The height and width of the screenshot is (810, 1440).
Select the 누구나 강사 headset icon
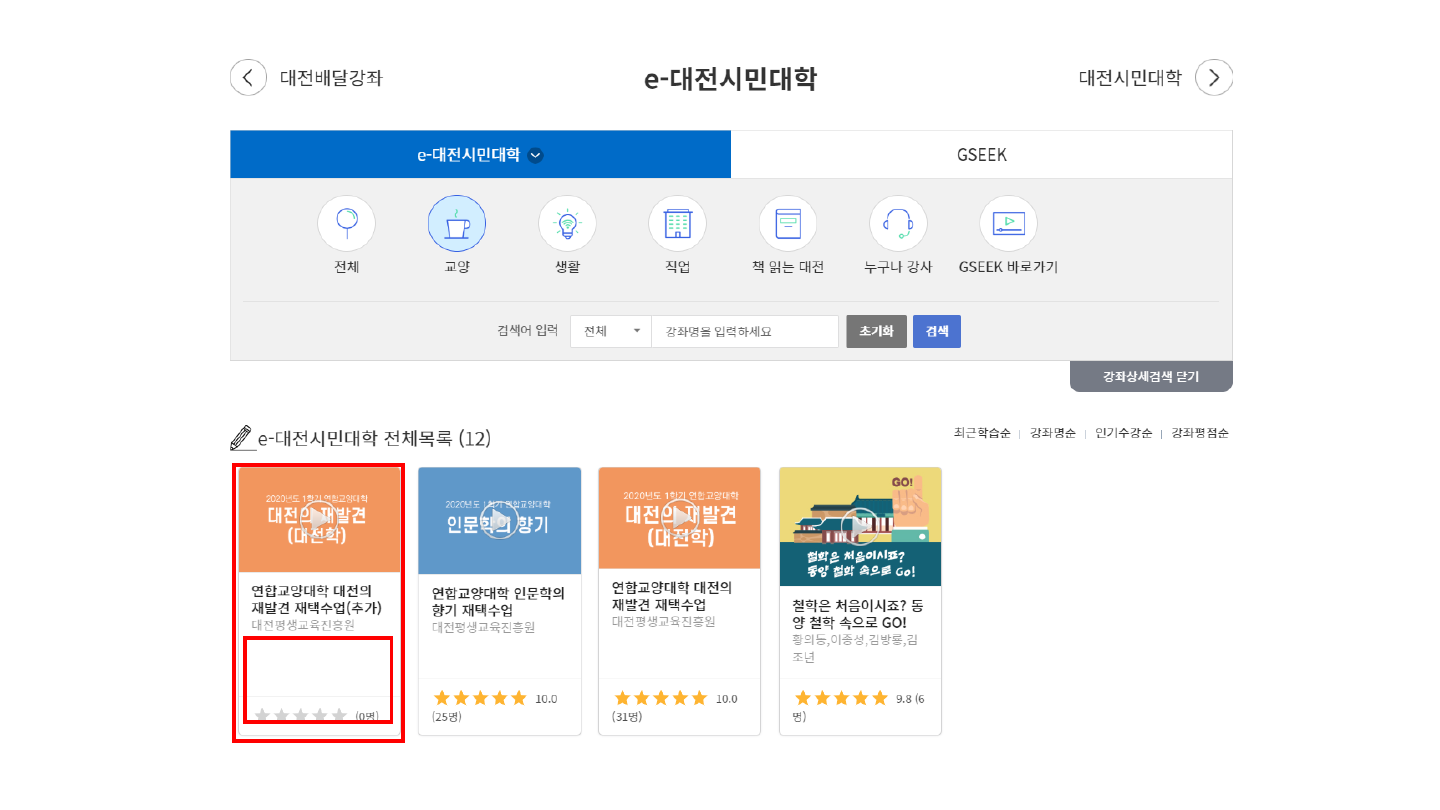(898, 224)
